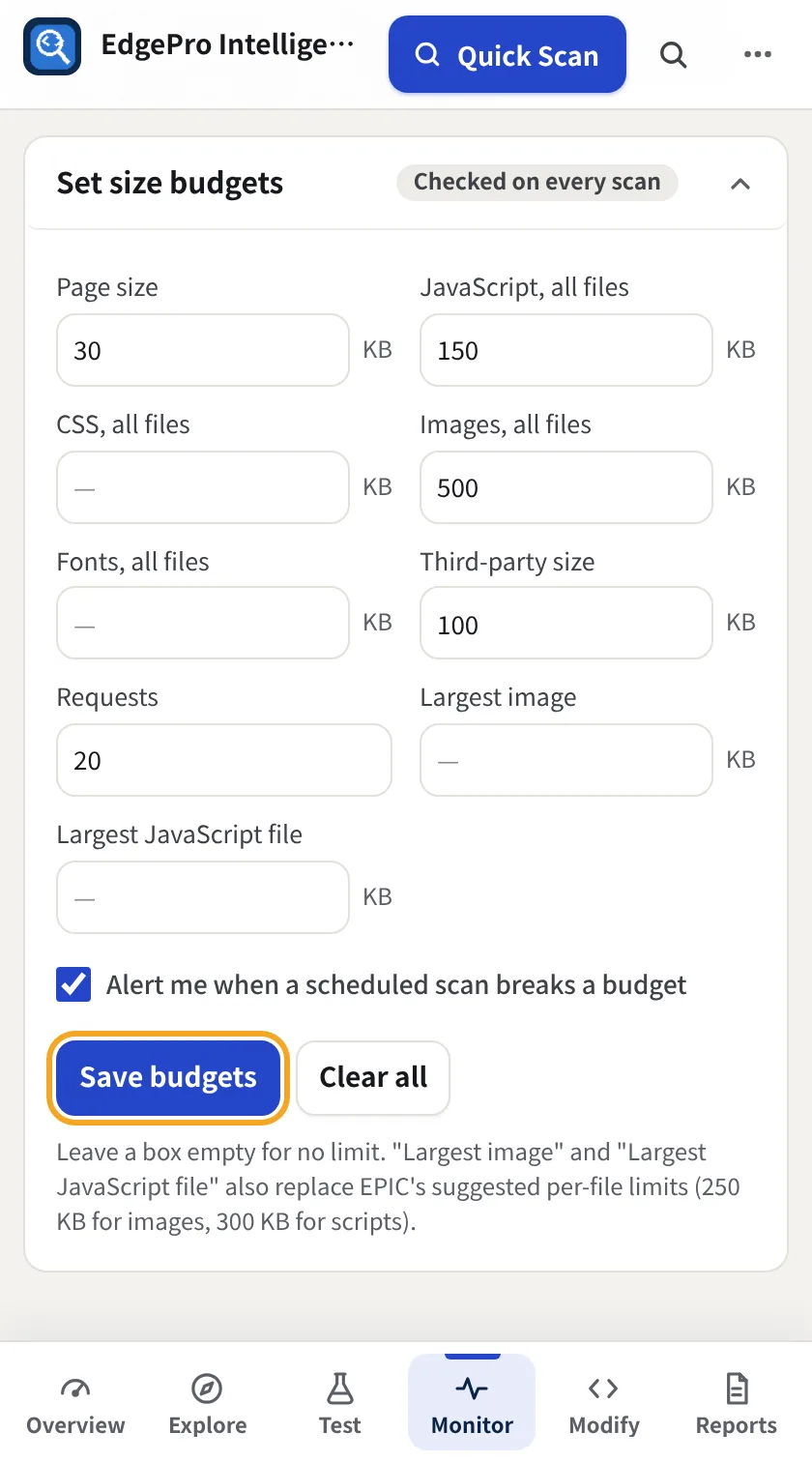Click the CSS, all files input box
The width and height of the screenshot is (812, 1462).
[203, 487]
